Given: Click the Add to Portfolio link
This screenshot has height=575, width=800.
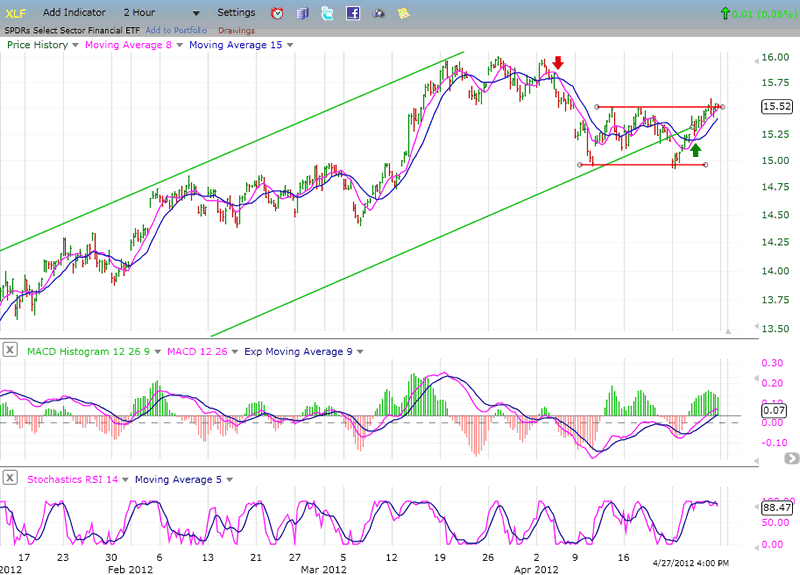Looking at the screenshot, I should pyautogui.click(x=176, y=30).
